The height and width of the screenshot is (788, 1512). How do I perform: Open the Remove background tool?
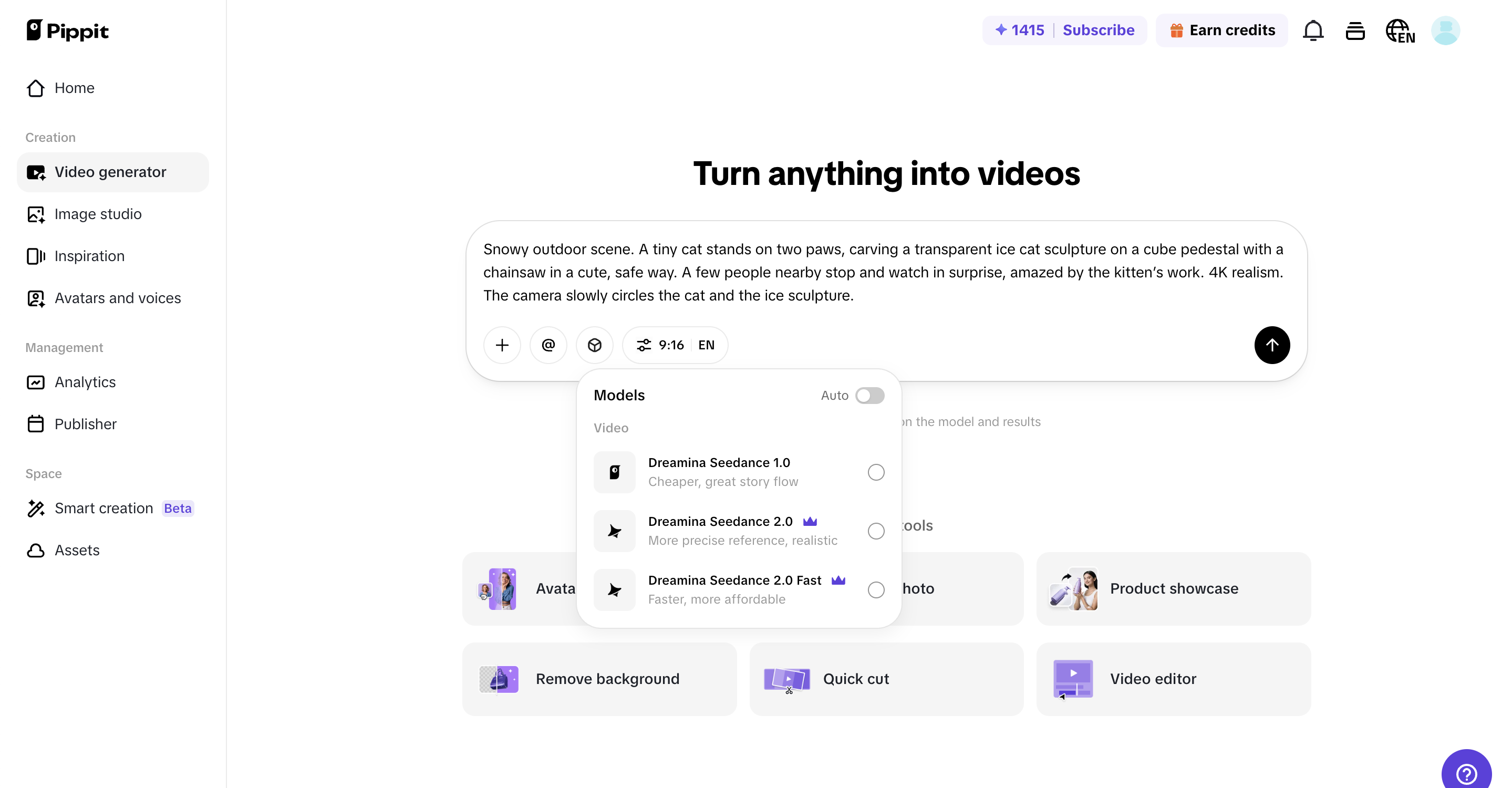click(599, 679)
